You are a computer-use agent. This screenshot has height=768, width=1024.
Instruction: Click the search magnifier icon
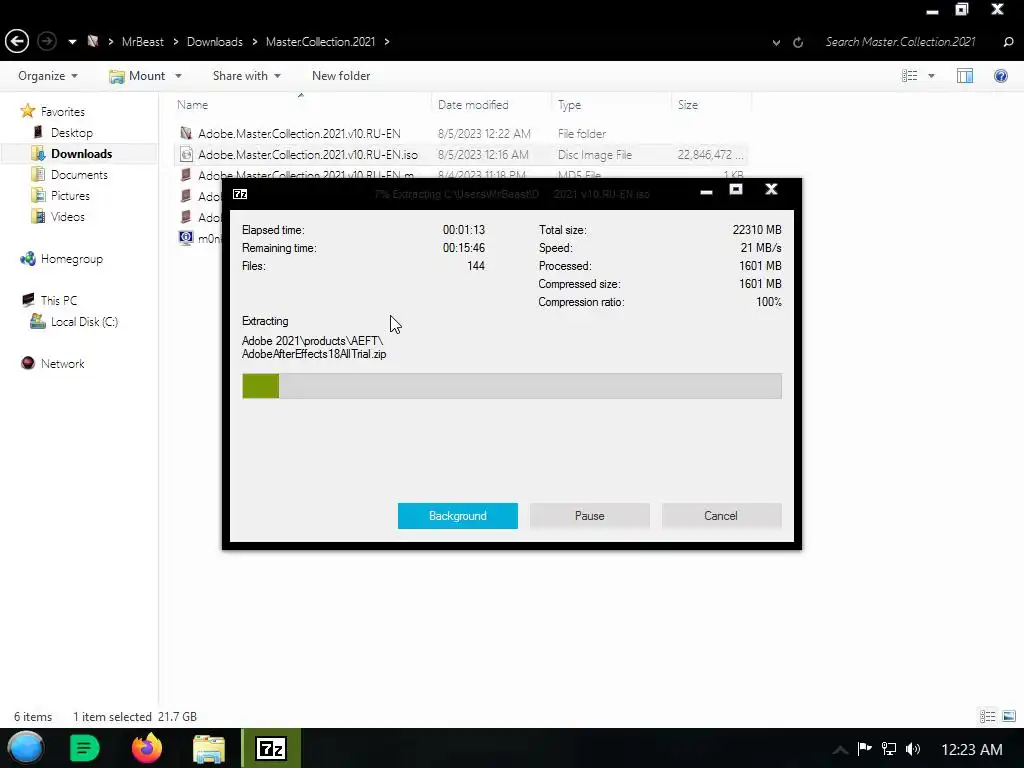click(x=1008, y=42)
